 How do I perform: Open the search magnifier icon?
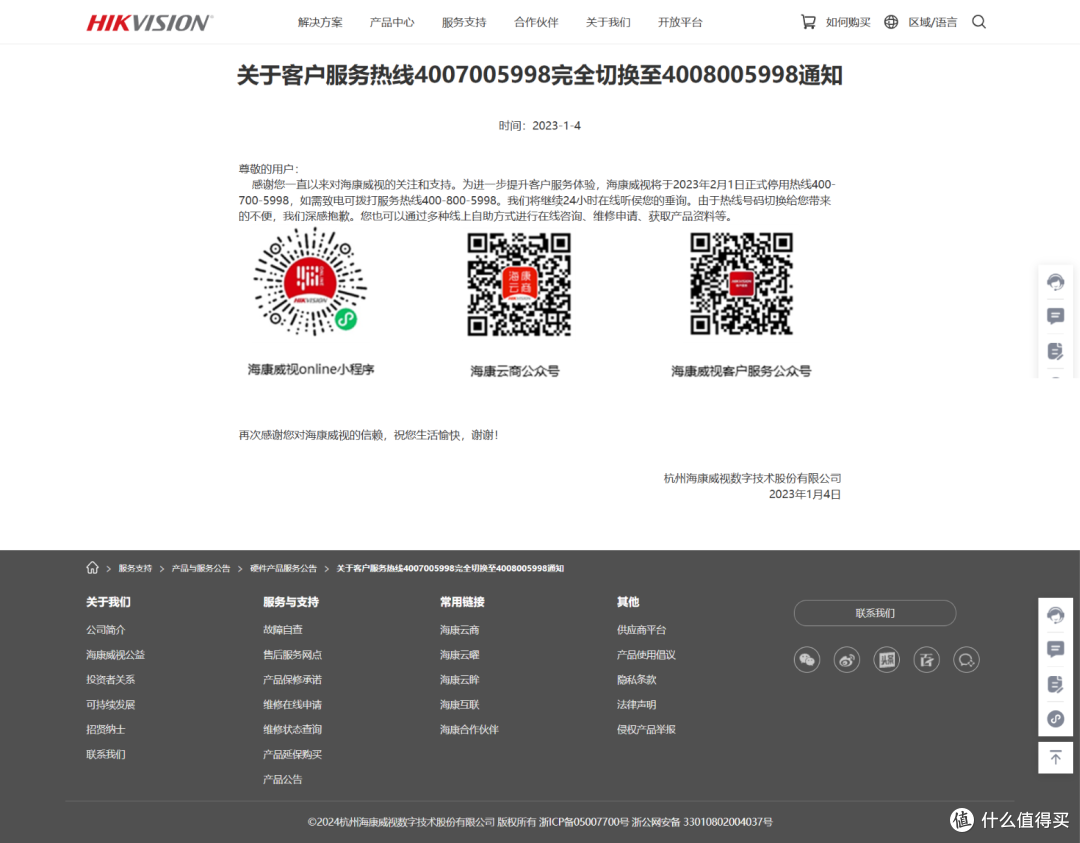[x=979, y=22]
